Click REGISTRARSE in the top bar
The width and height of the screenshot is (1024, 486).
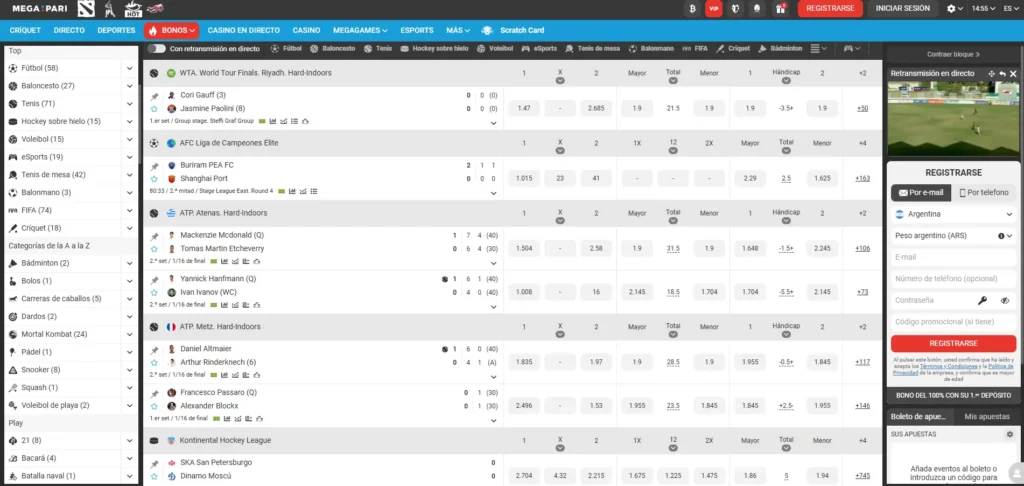click(x=830, y=8)
